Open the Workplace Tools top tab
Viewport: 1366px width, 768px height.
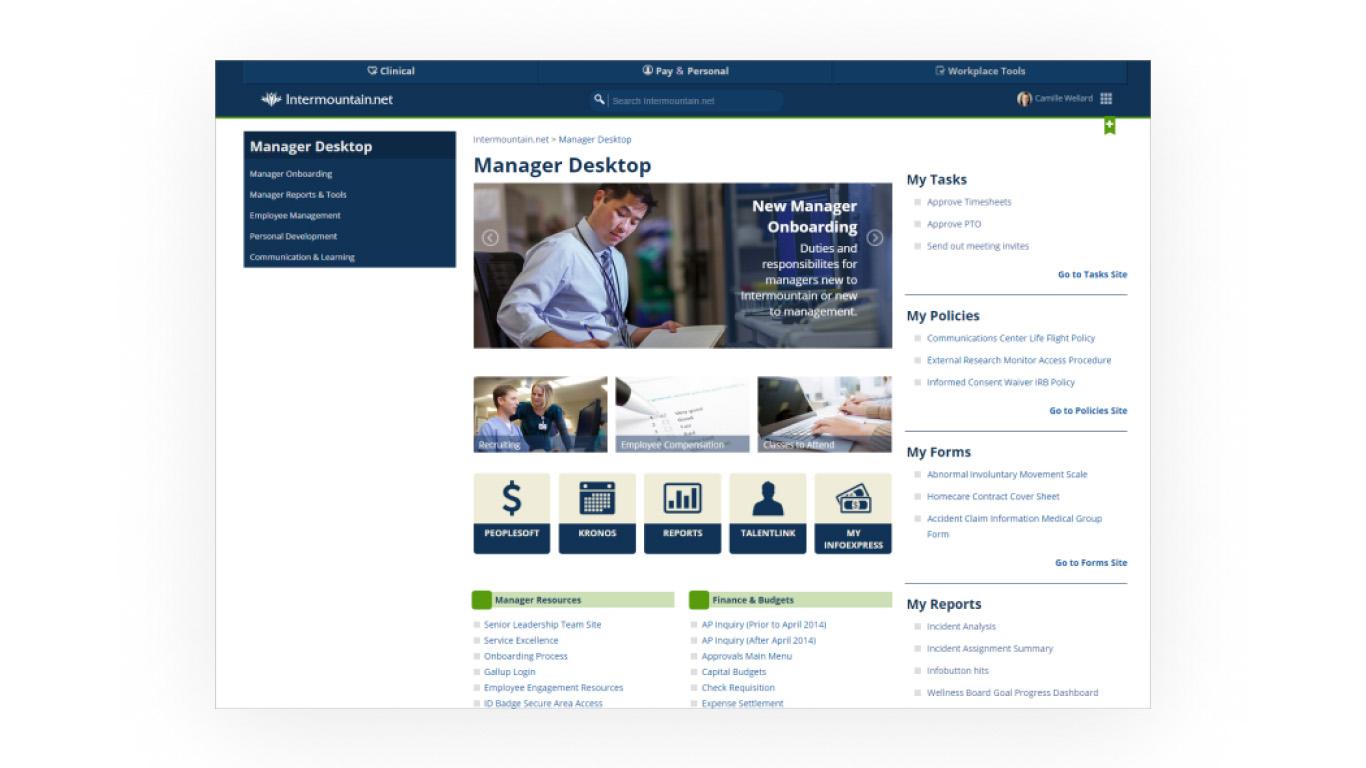(980, 71)
